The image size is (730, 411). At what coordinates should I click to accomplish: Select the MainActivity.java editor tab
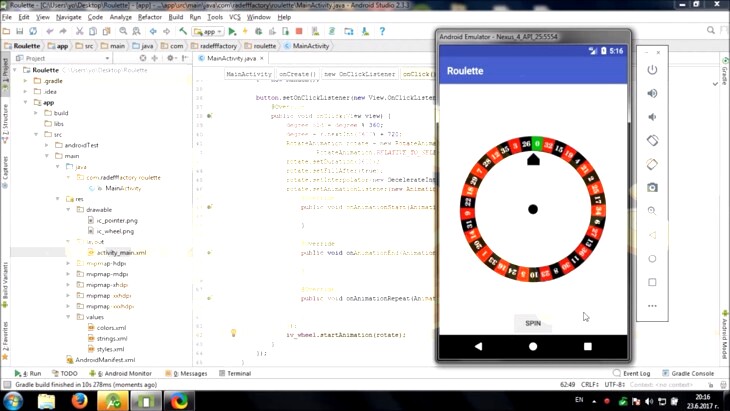tap(231, 58)
